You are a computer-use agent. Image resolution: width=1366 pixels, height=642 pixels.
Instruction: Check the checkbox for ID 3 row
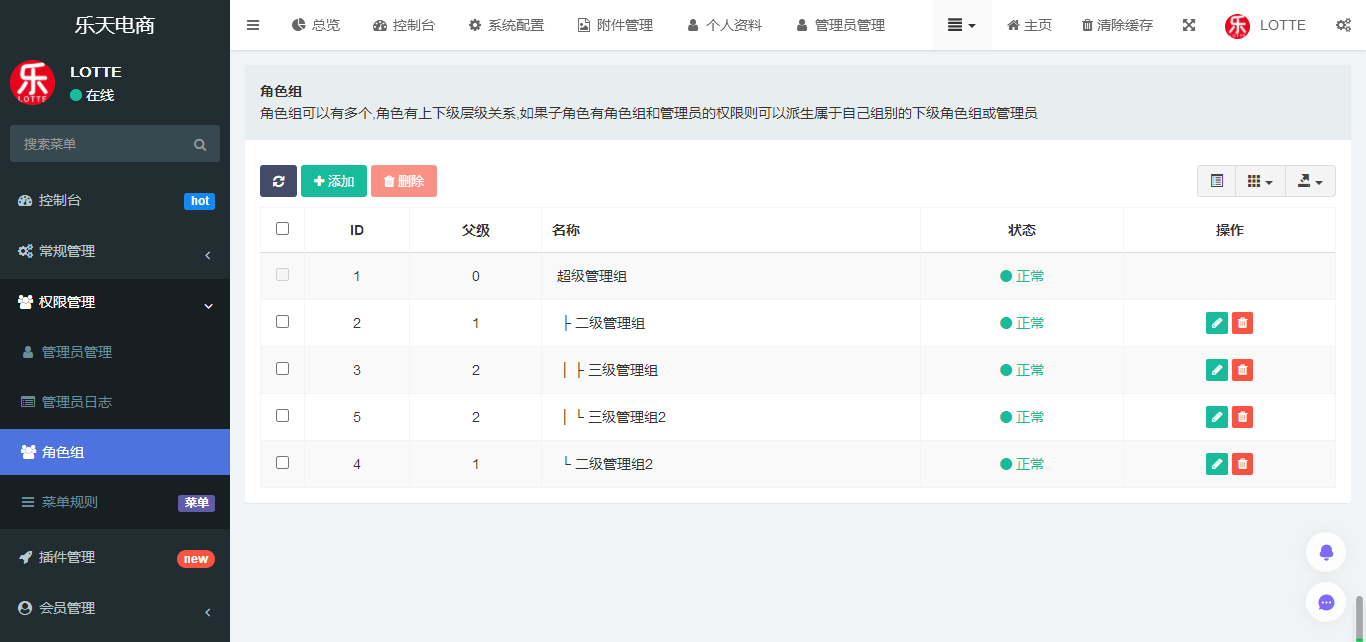point(282,369)
